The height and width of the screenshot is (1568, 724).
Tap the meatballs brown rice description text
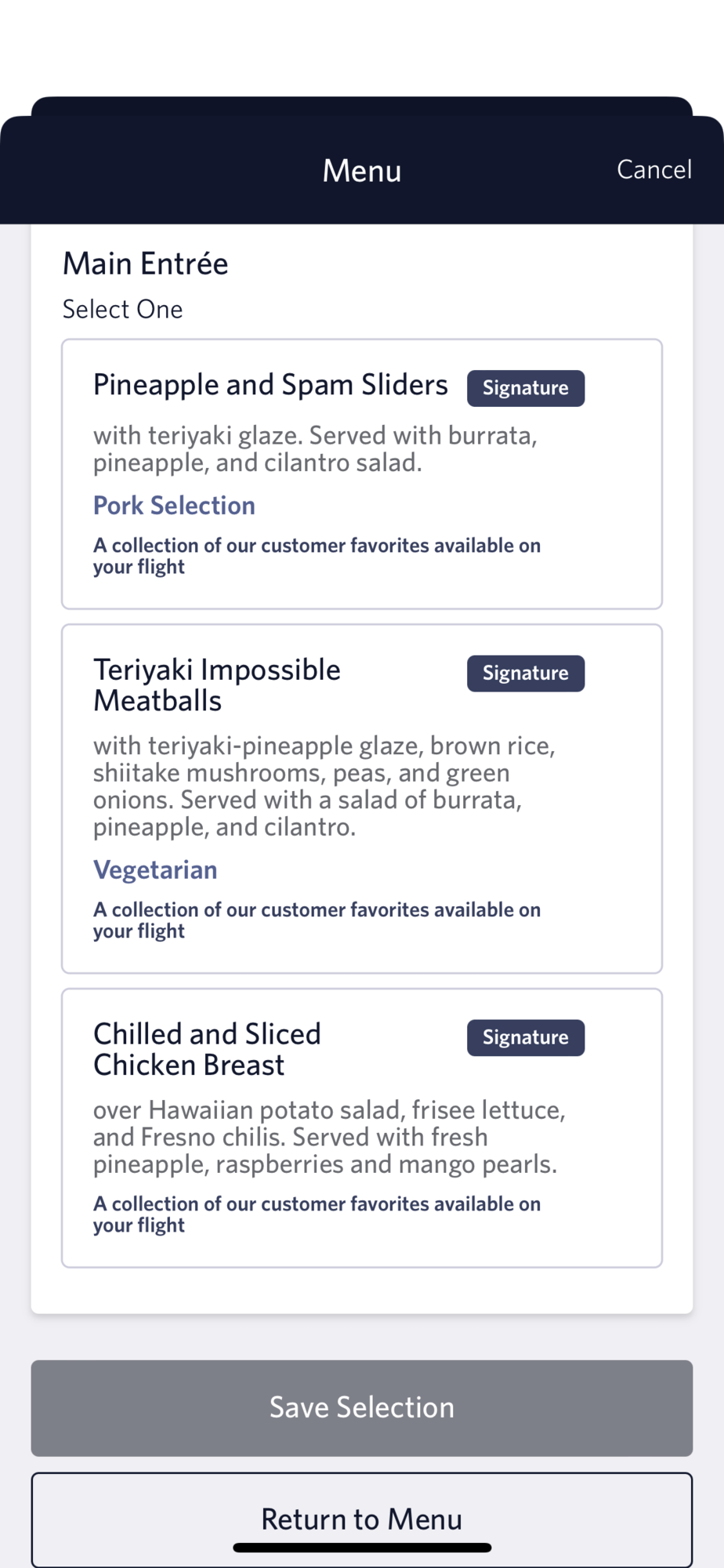pyautogui.click(x=324, y=786)
